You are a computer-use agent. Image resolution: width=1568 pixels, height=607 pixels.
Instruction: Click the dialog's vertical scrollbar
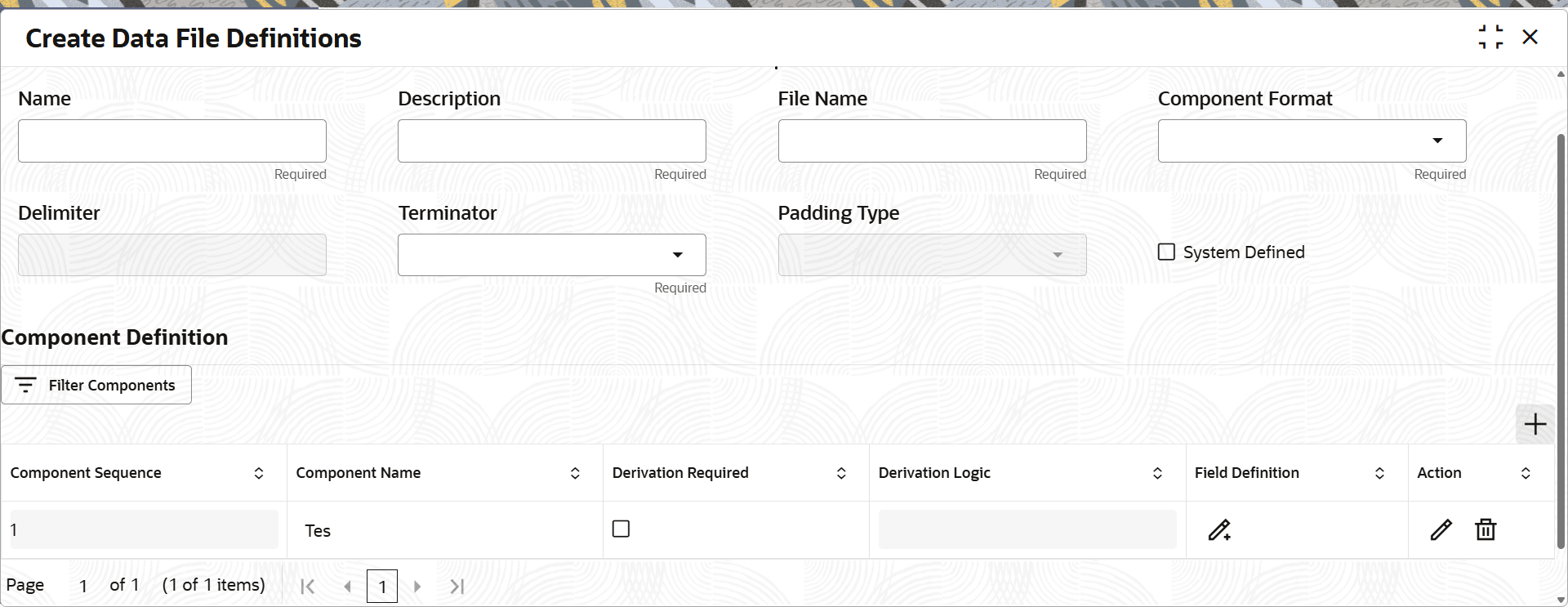click(1561, 341)
